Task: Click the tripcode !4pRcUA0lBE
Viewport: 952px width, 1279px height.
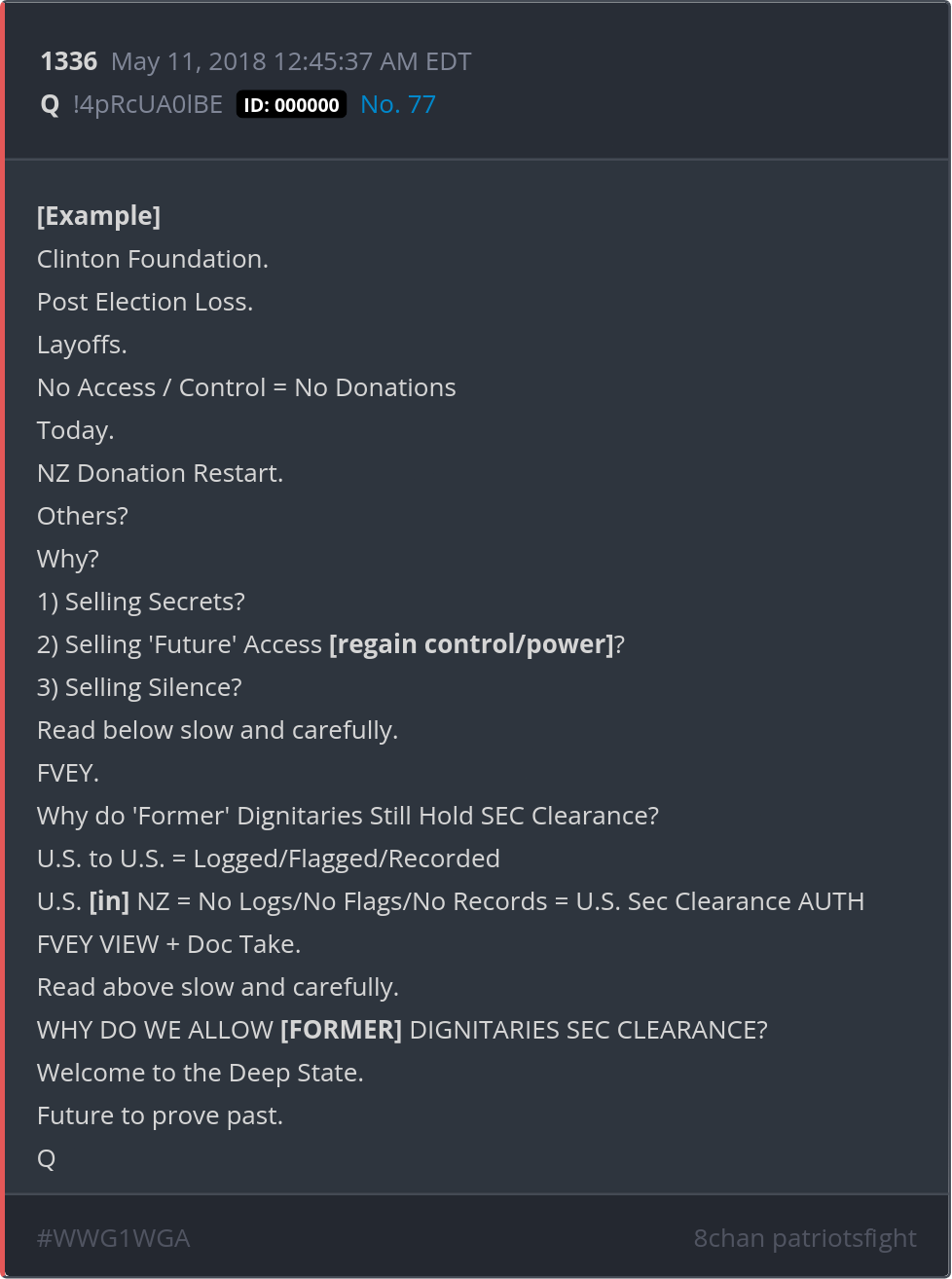Action: [x=148, y=104]
